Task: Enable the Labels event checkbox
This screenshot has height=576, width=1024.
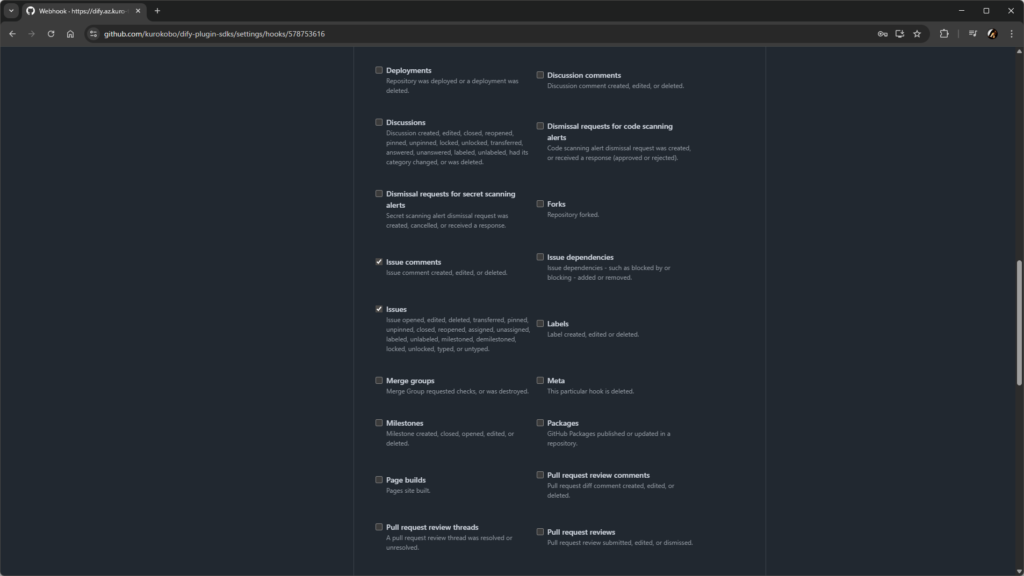Action: click(x=540, y=324)
